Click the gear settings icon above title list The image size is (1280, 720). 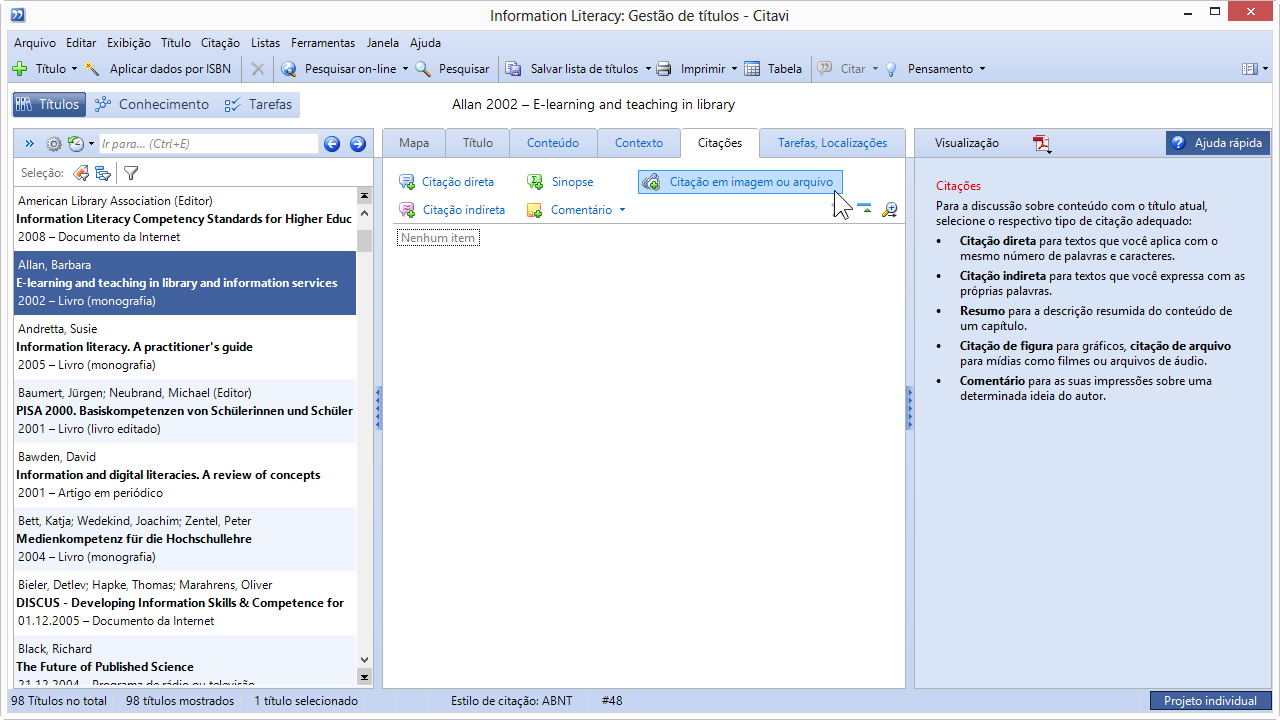pos(54,144)
